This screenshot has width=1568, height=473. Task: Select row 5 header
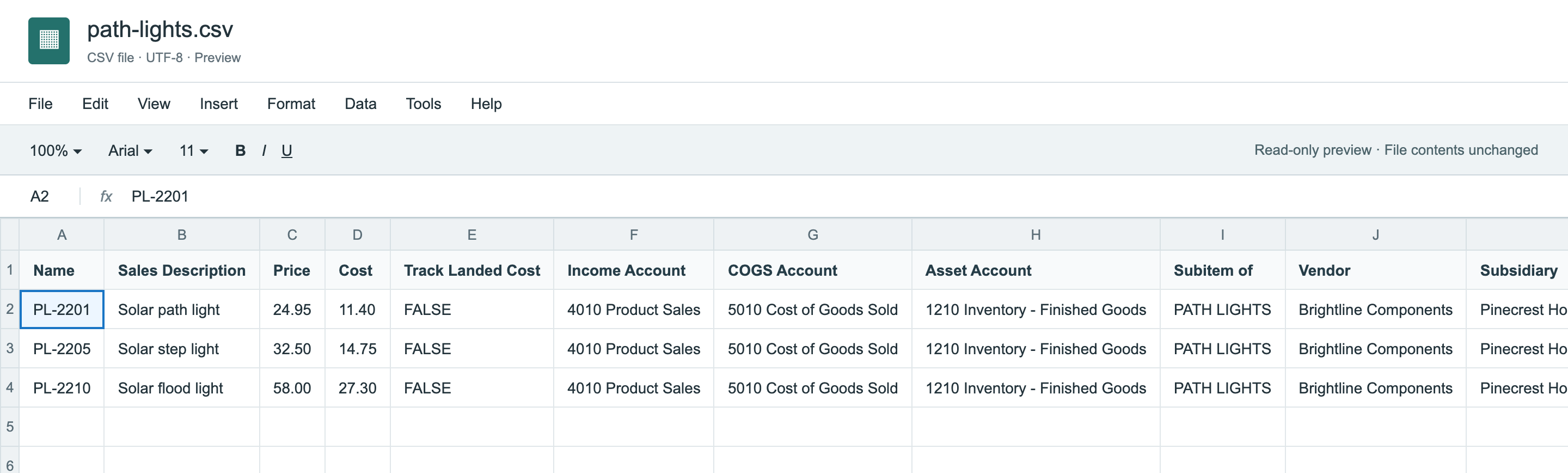tap(10, 427)
